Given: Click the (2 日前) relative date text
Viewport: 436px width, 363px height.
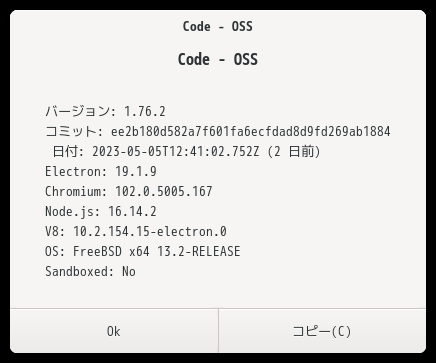Looking at the screenshot, I should coord(294,151).
